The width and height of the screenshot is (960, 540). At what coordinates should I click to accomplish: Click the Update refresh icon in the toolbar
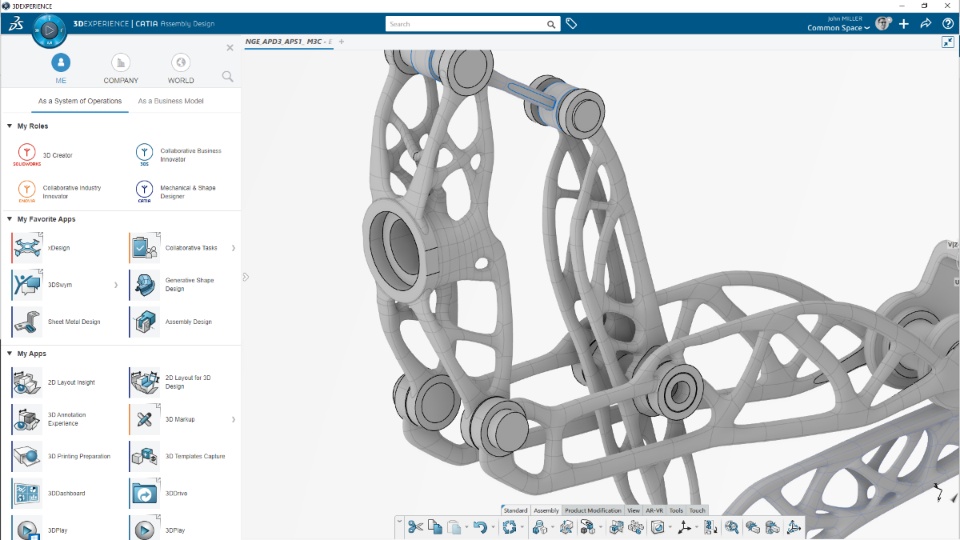point(509,527)
